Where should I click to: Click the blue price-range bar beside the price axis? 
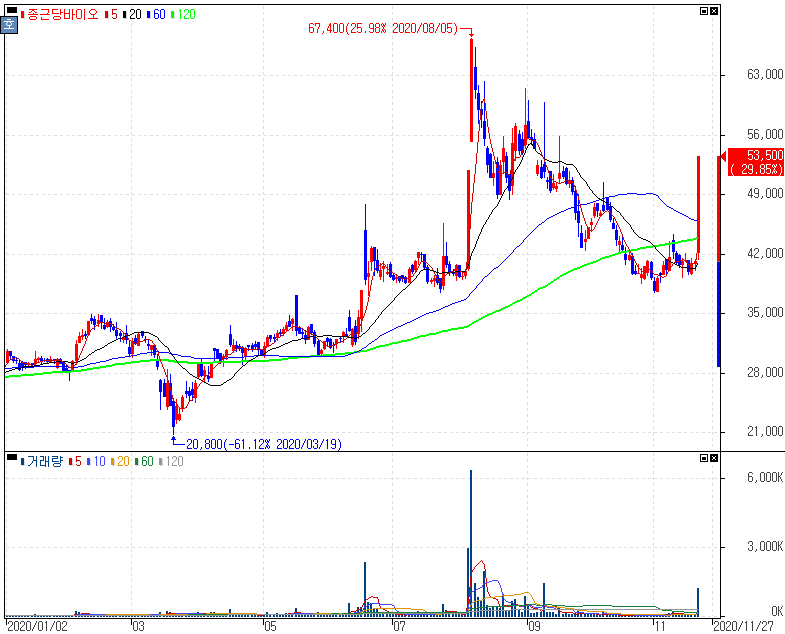tap(719, 314)
